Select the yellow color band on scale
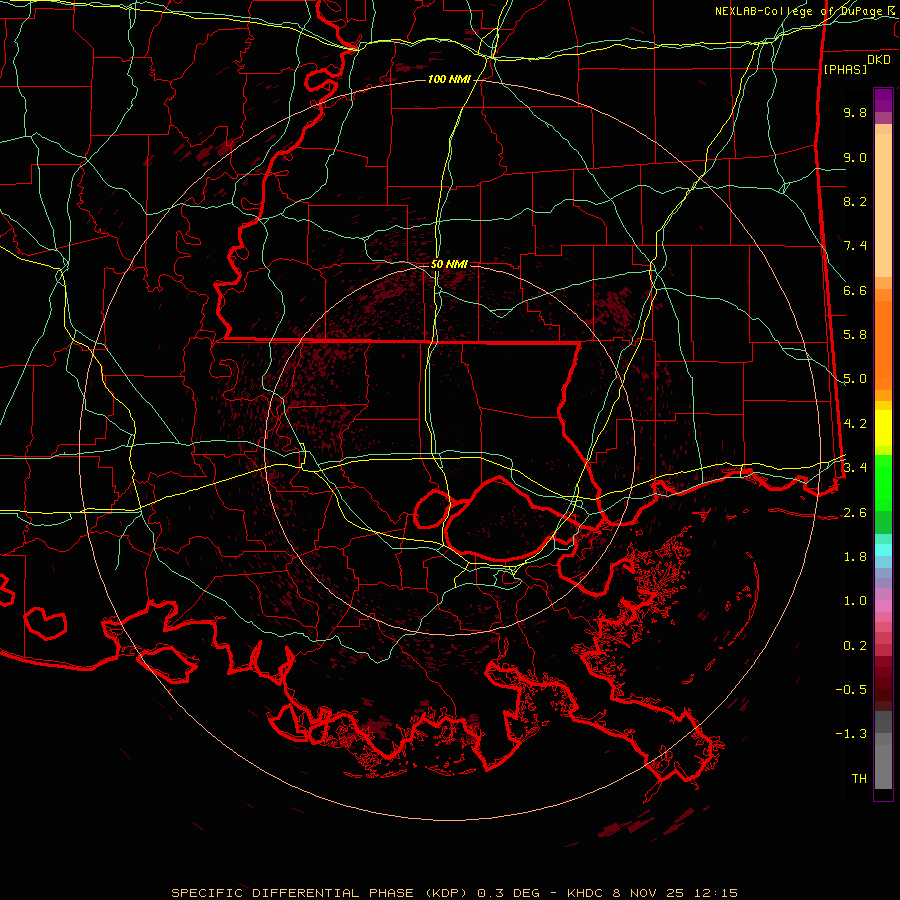The width and height of the screenshot is (900, 900). tap(883, 428)
